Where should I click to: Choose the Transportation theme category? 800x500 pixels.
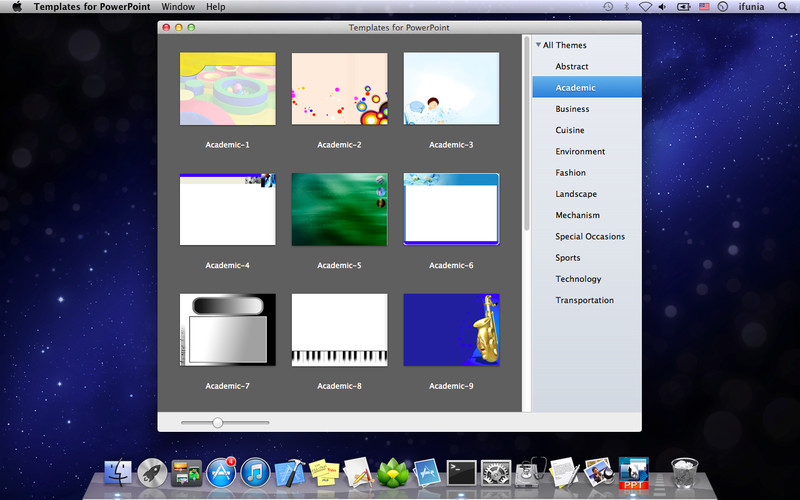[x=587, y=300]
